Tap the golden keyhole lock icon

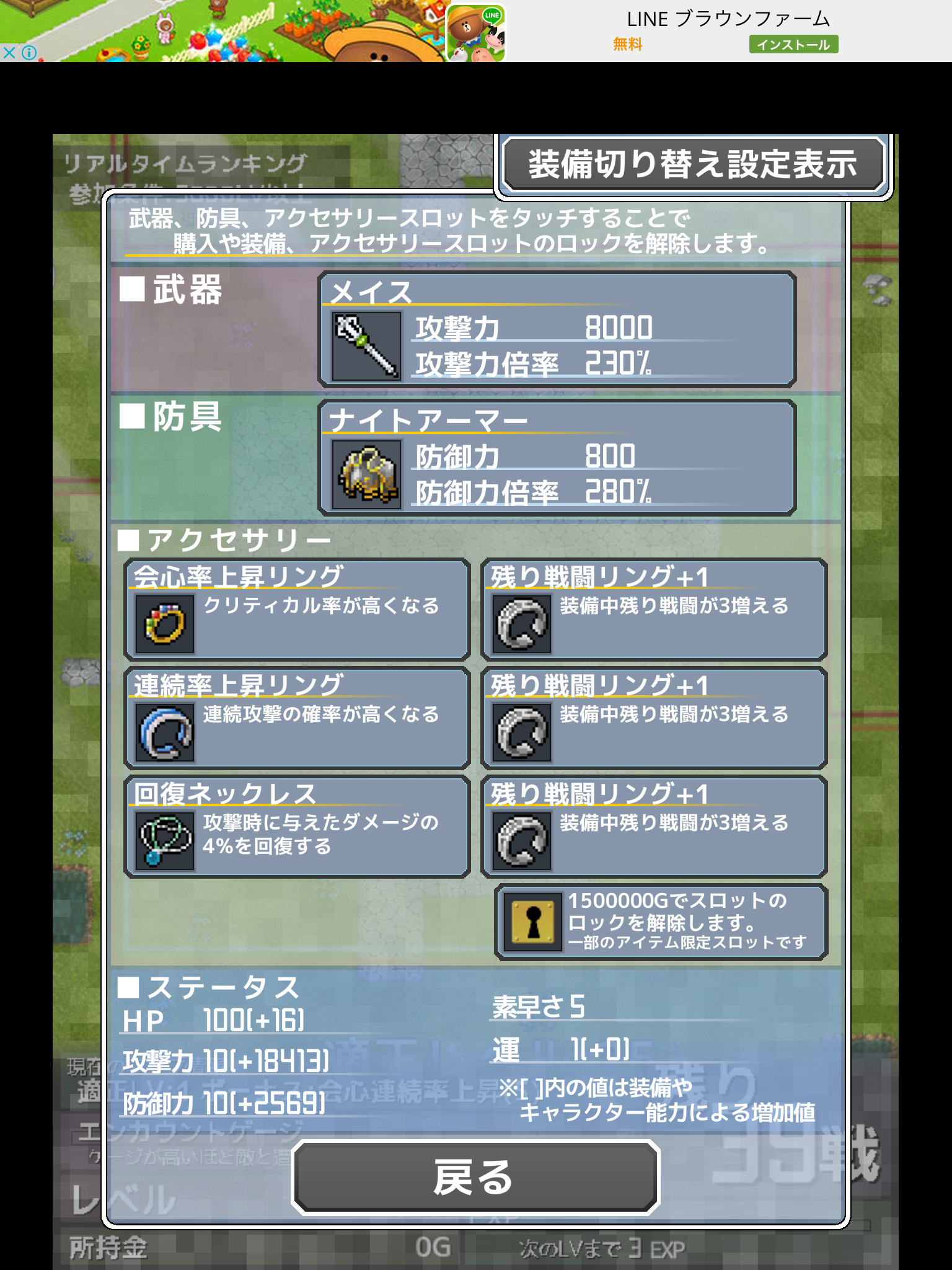coord(533,921)
